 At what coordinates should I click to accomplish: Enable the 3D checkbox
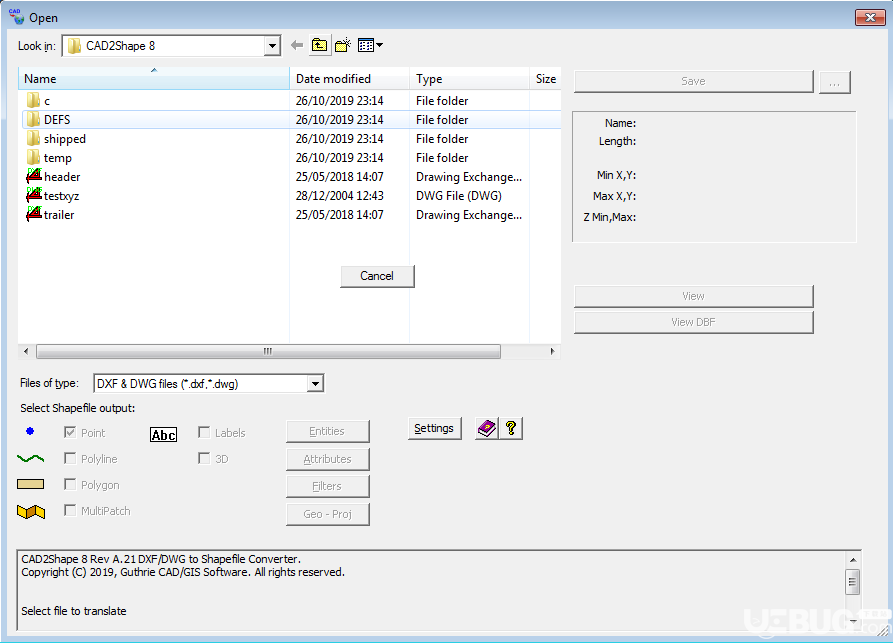point(204,458)
